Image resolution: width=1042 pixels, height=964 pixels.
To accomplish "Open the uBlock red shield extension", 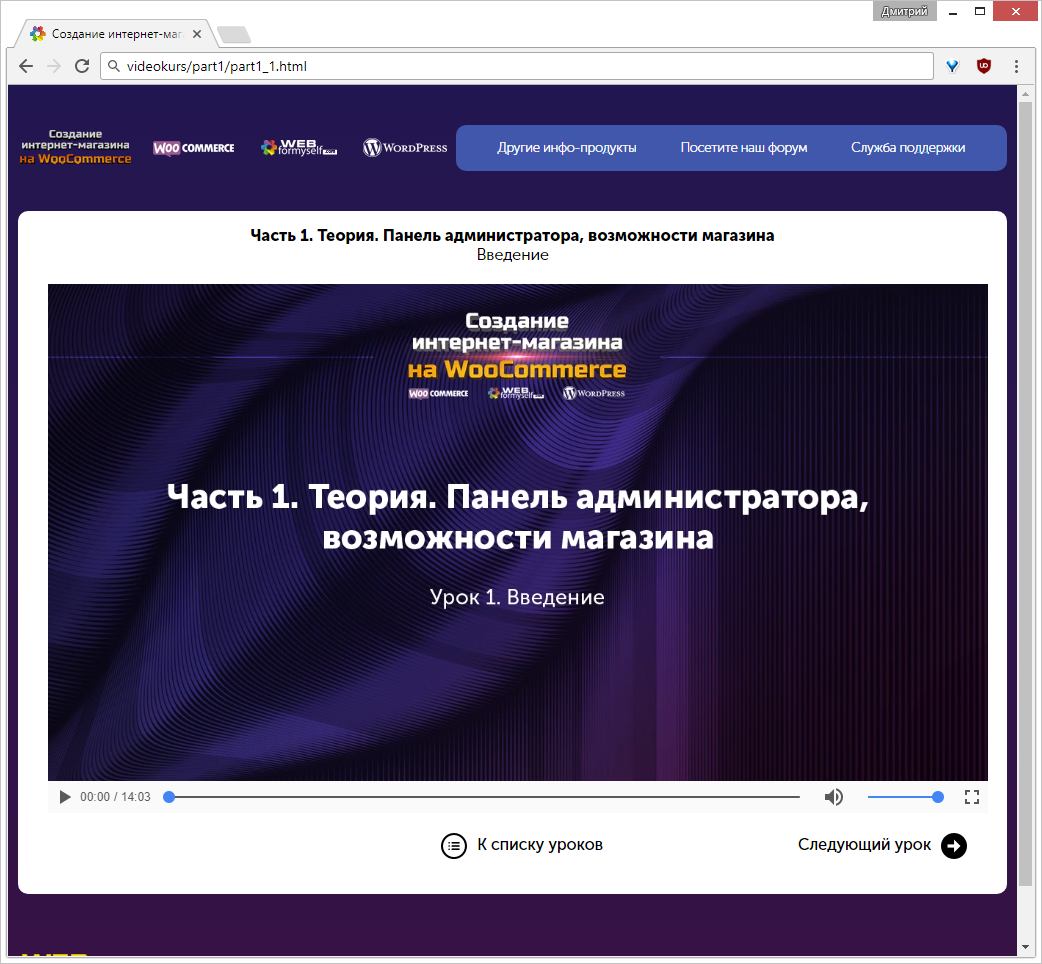I will pos(984,66).
